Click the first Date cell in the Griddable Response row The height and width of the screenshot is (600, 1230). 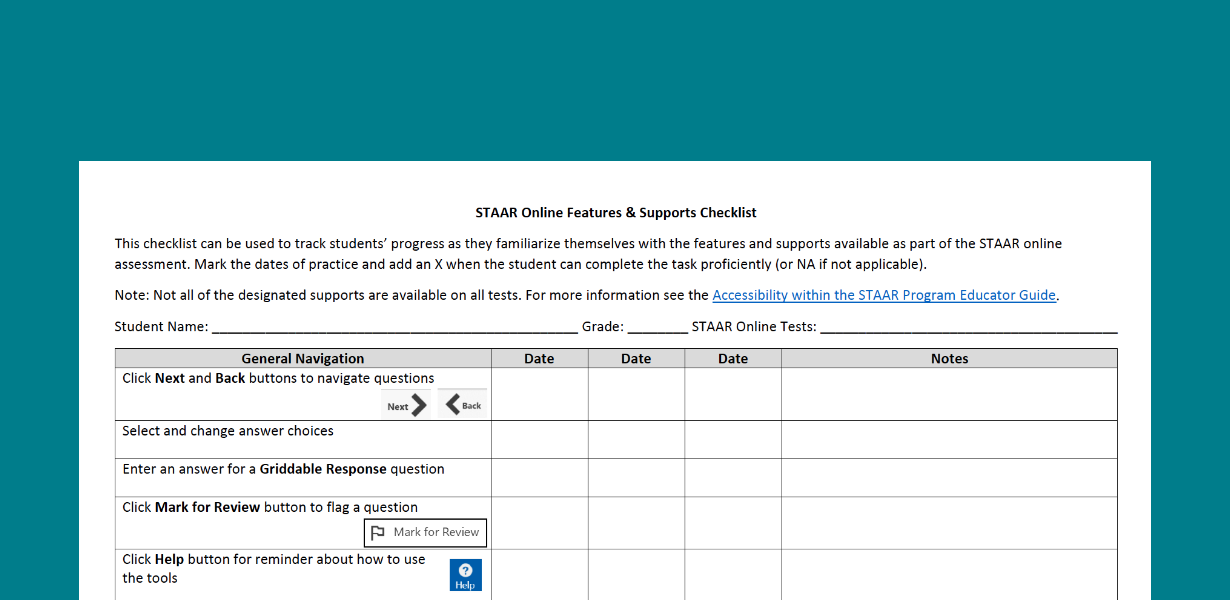click(539, 478)
